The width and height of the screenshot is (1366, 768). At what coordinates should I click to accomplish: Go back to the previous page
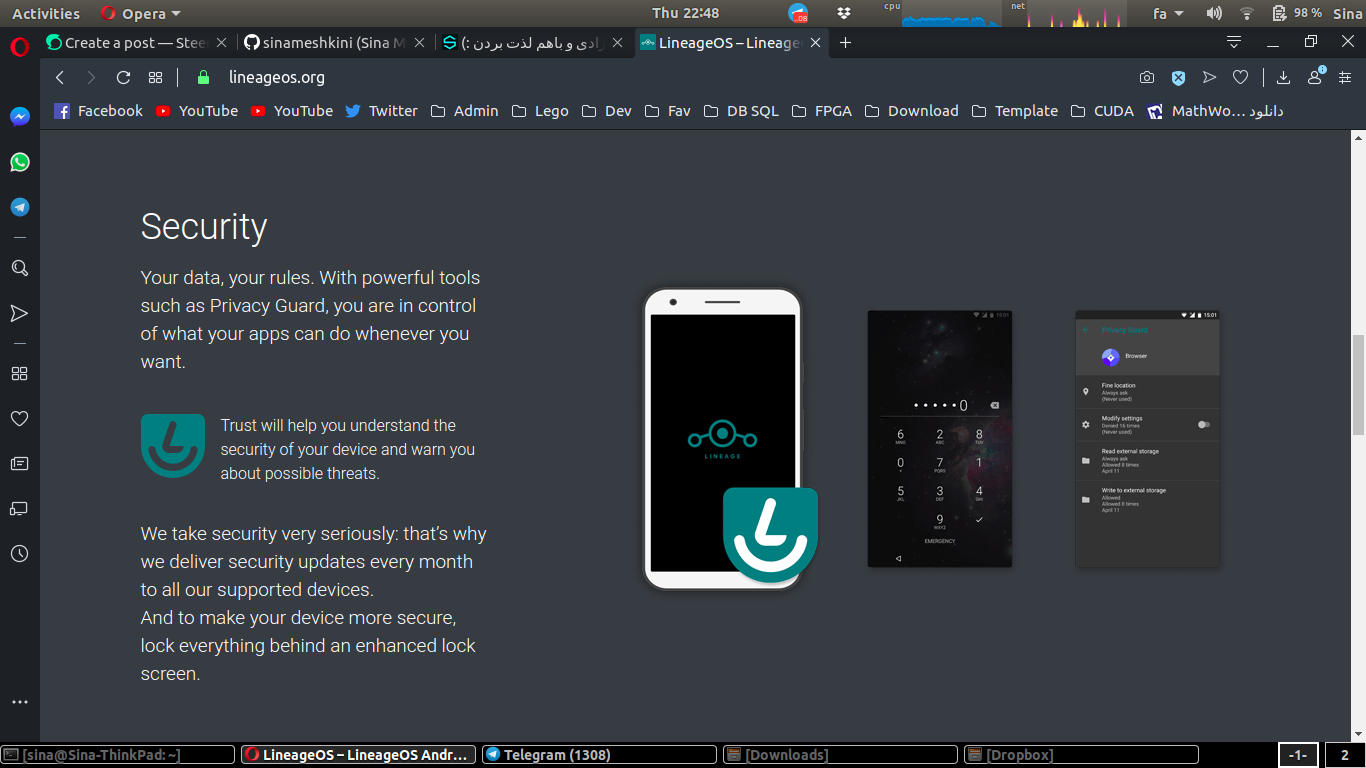tap(60, 77)
